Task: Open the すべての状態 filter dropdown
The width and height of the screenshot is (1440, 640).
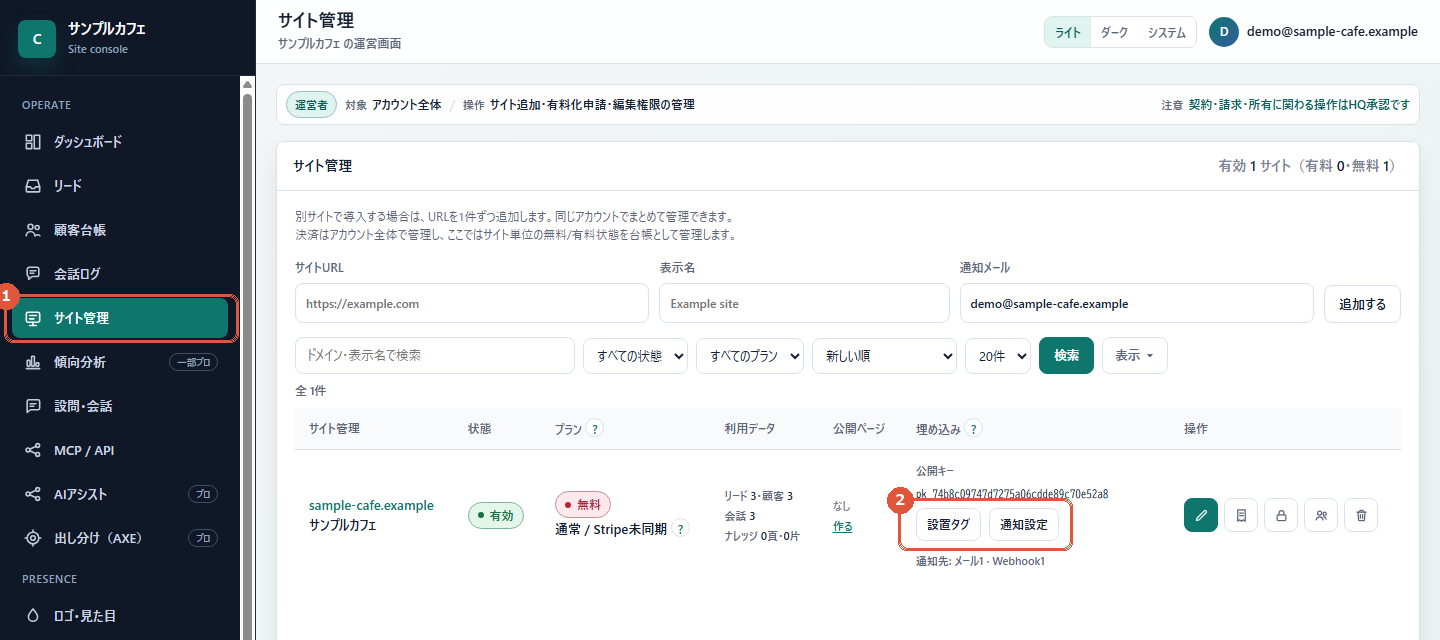Action: tap(635, 355)
